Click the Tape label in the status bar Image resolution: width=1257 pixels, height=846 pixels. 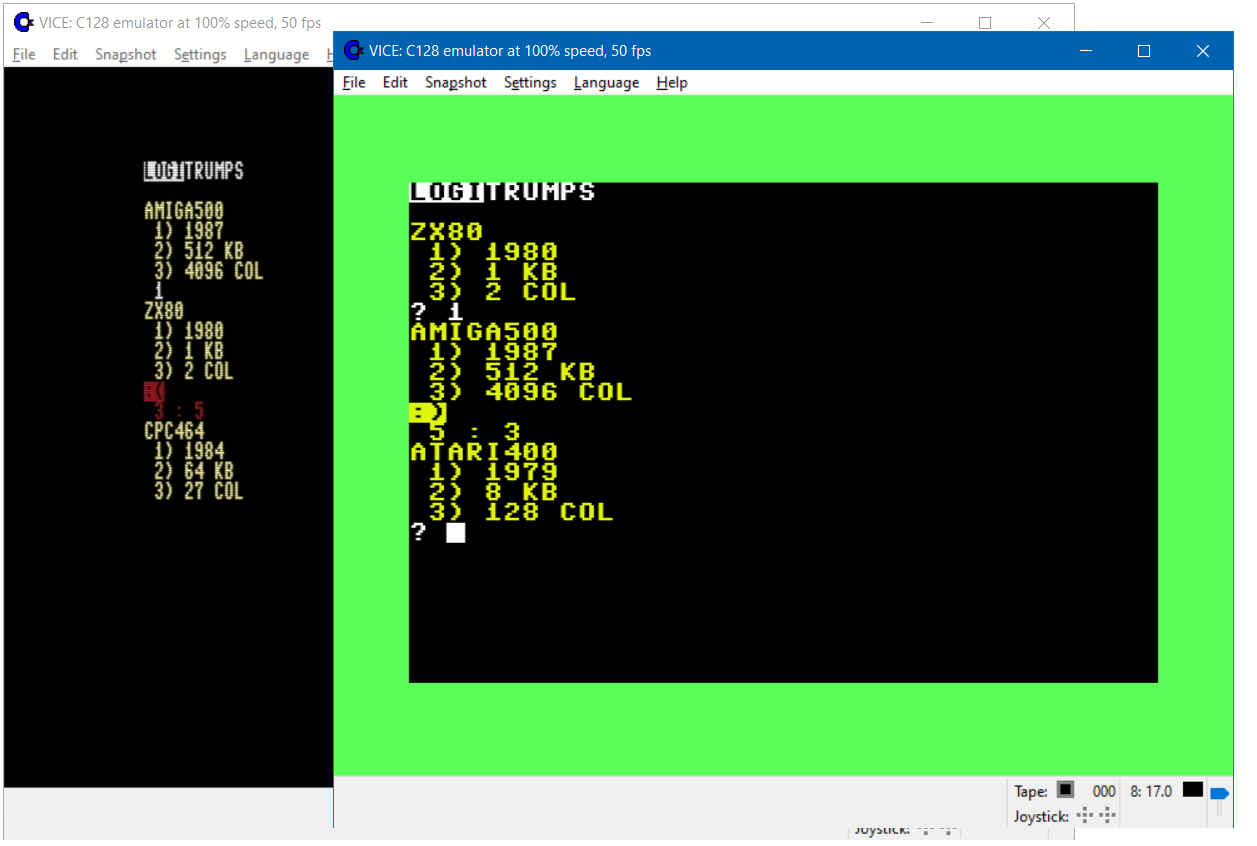[1031, 791]
